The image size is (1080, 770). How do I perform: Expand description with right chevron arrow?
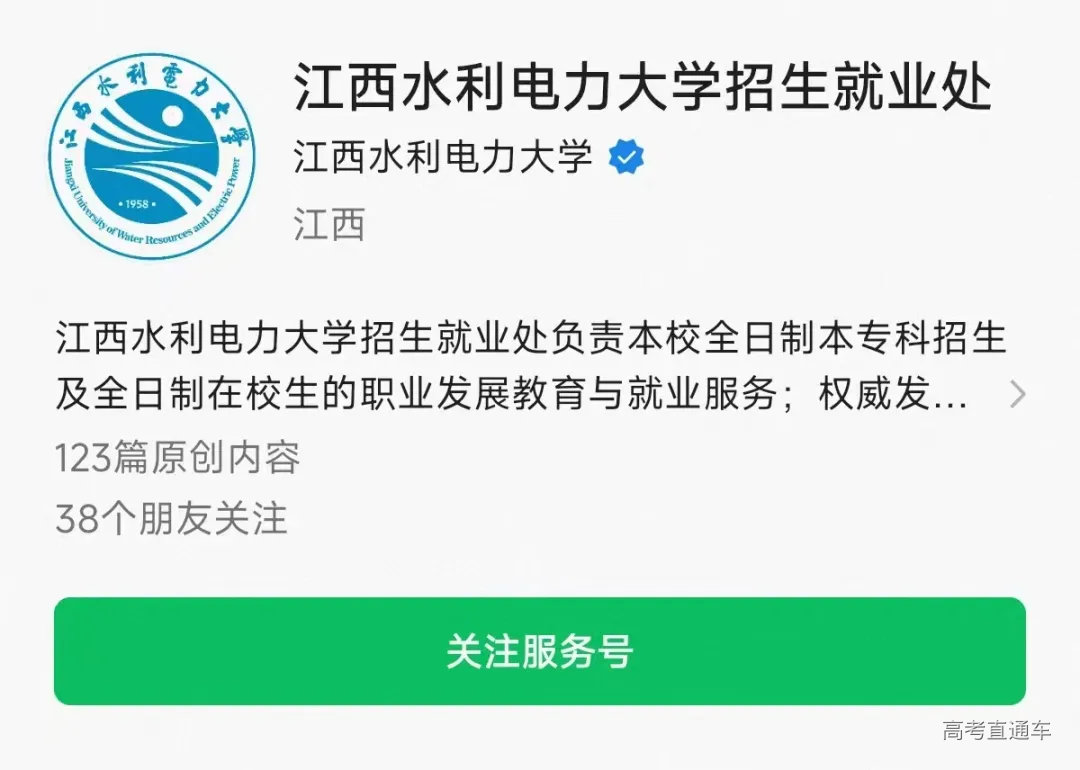click(1017, 394)
